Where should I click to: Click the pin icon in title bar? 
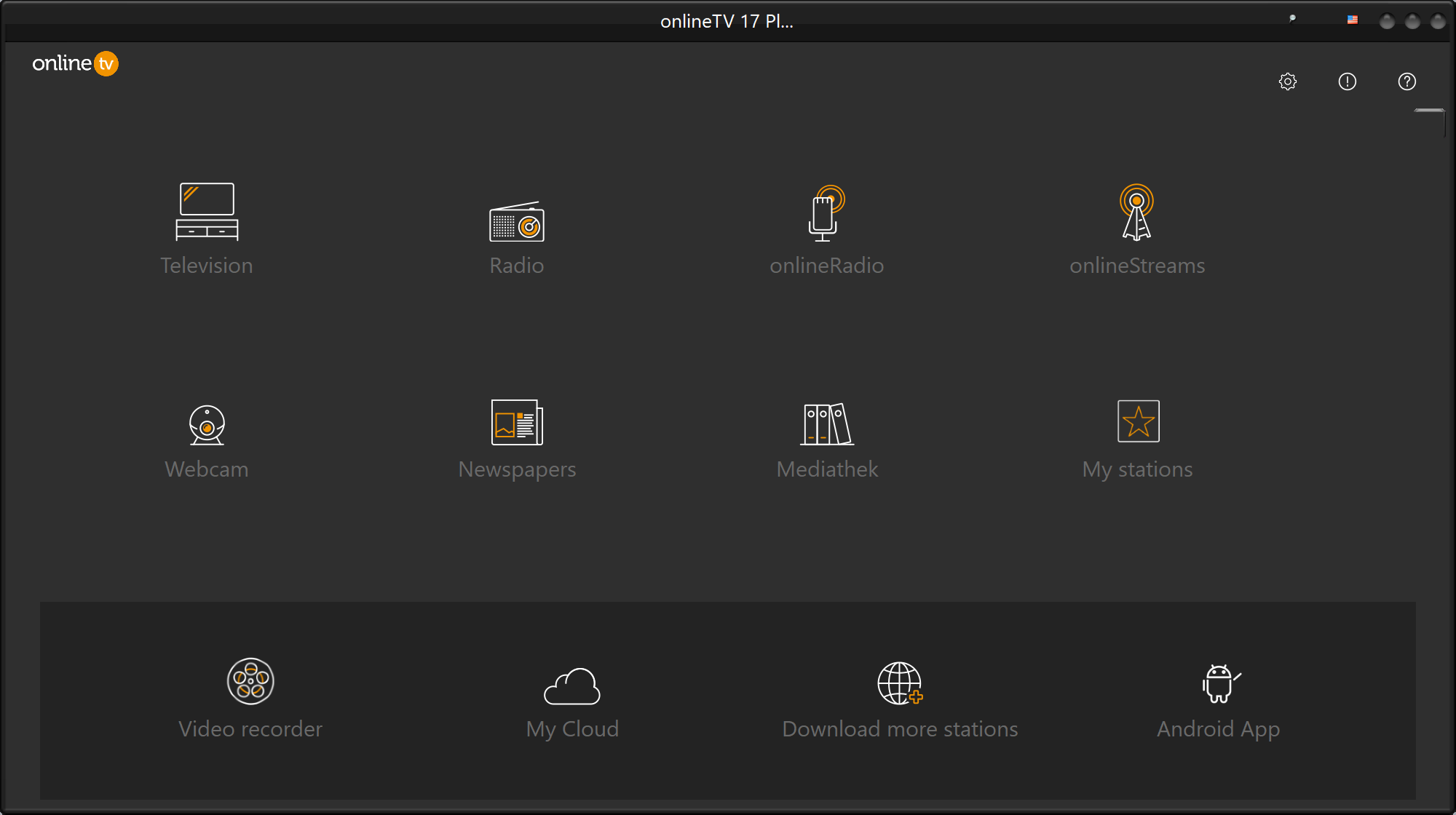coord(1292,19)
